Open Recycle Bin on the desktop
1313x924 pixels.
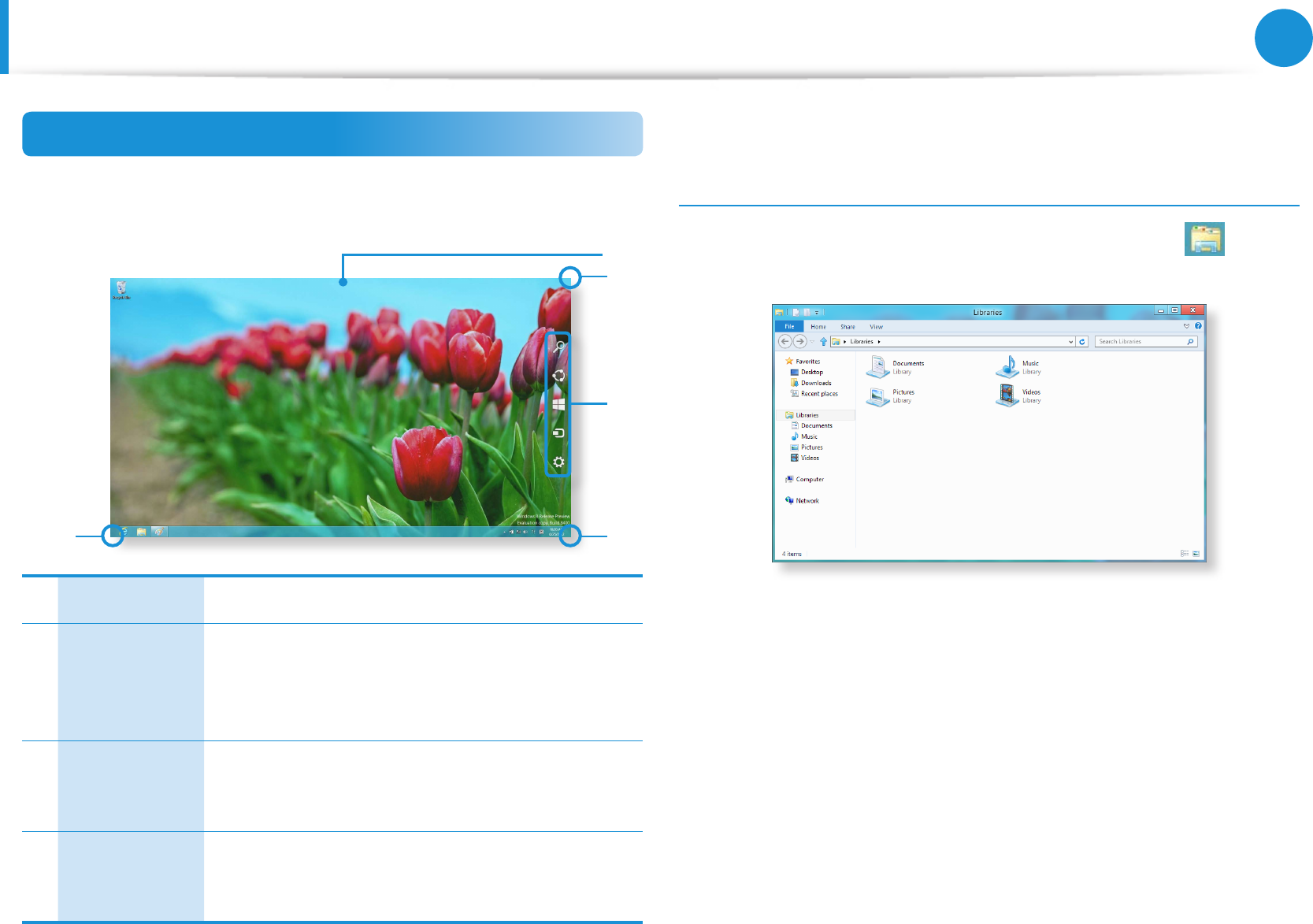pos(121,290)
